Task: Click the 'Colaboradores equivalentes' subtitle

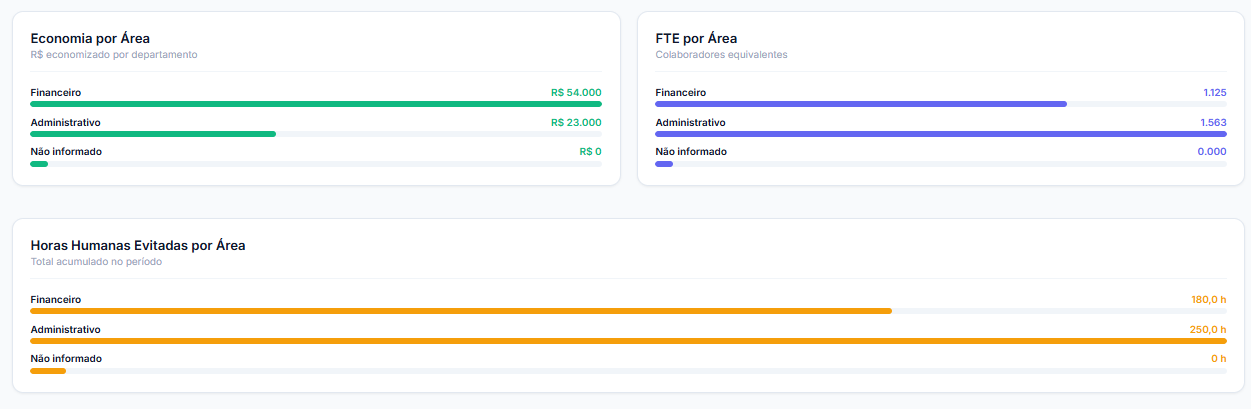Action: point(721,54)
